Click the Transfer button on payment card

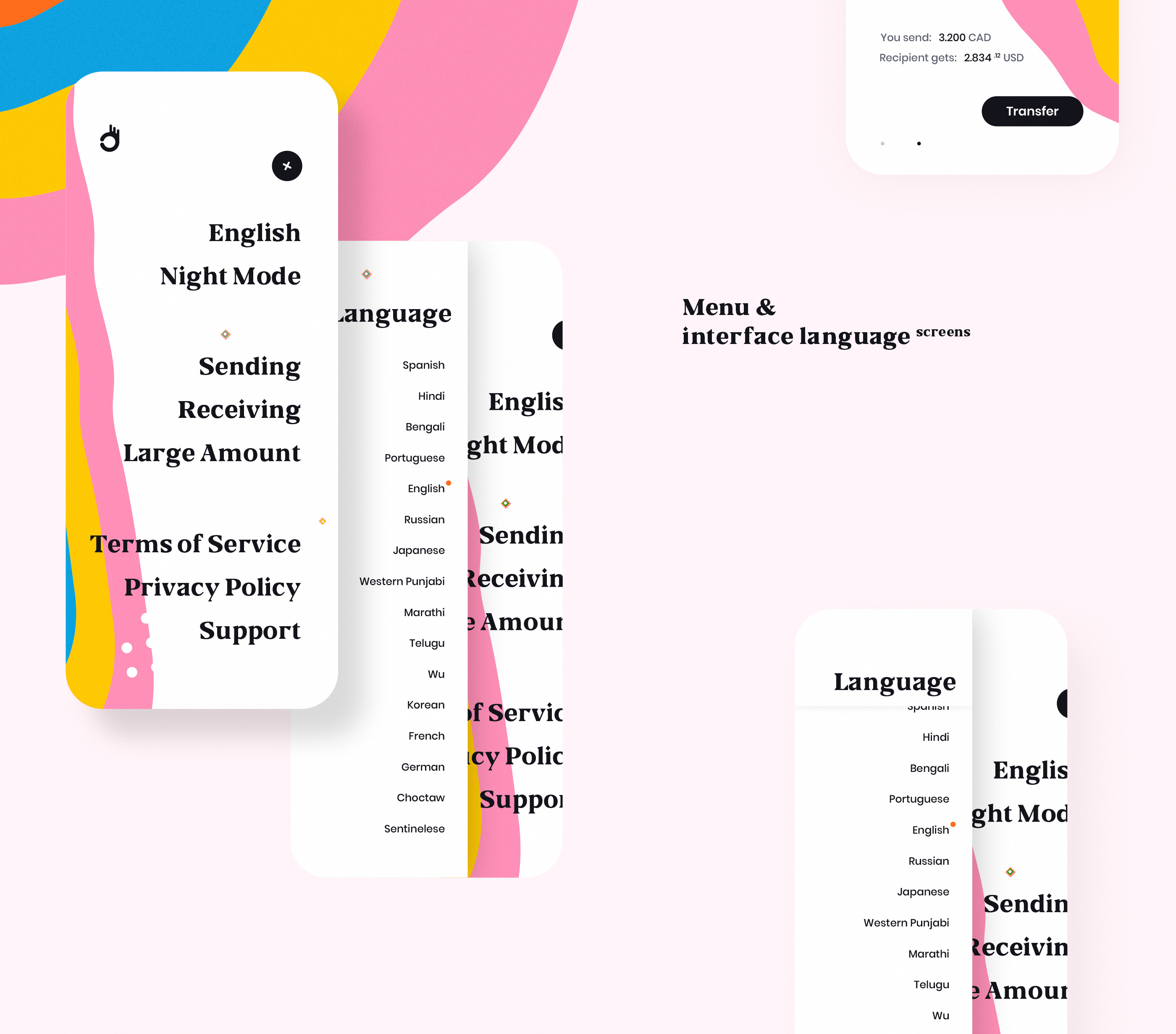[1033, 110]
